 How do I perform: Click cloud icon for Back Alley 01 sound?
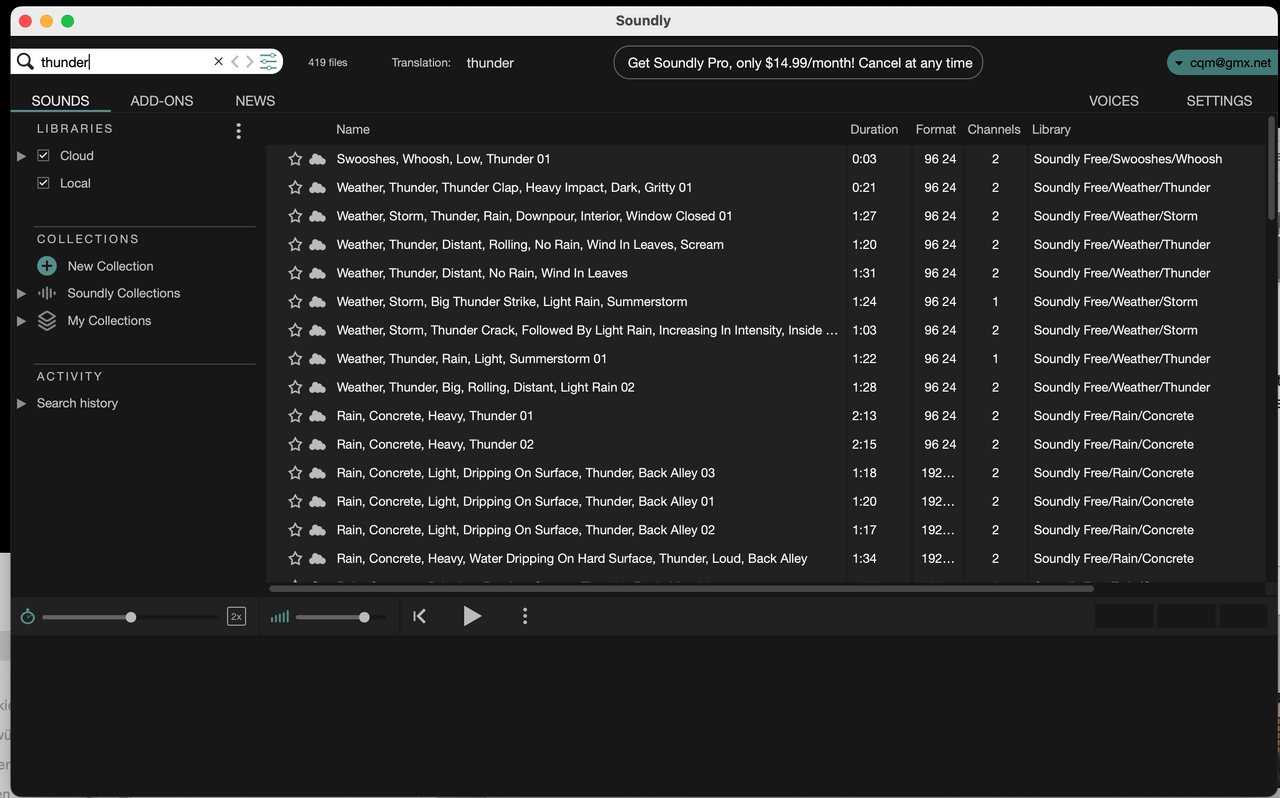pos(318,502)
